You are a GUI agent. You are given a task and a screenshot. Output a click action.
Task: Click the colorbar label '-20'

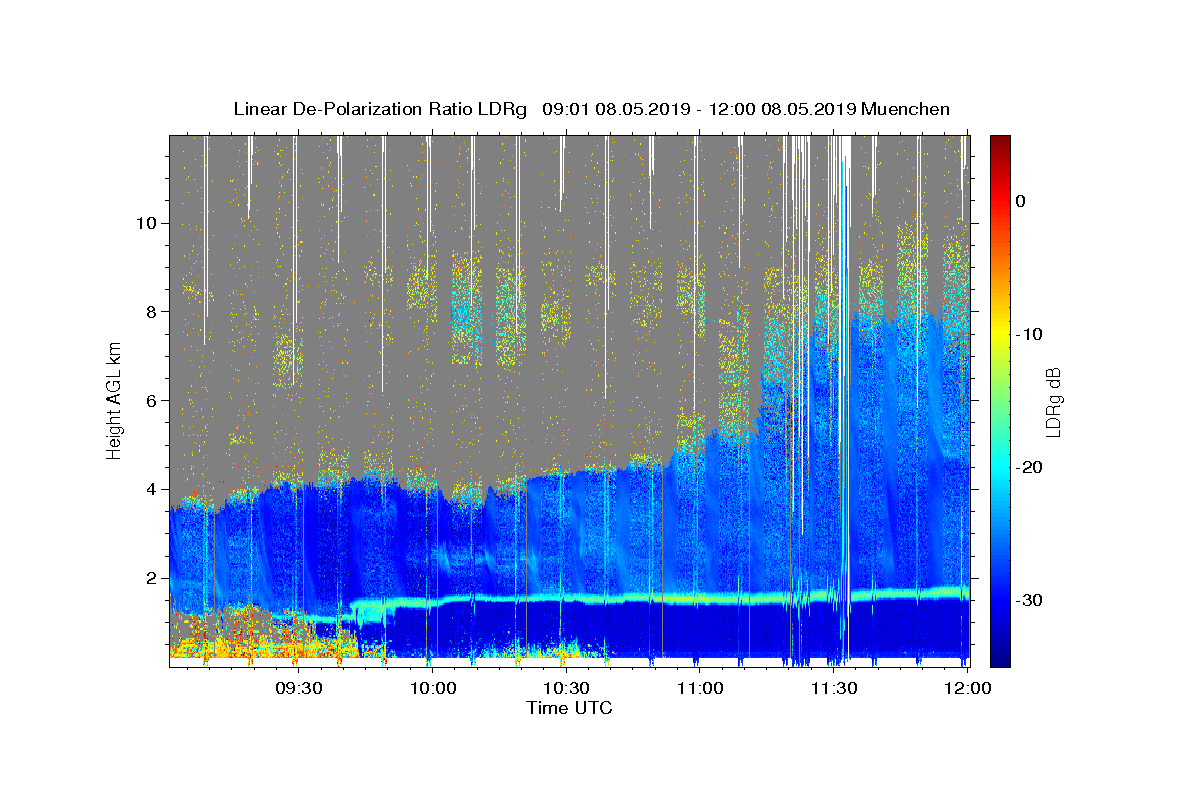[x=1031, y=467]
